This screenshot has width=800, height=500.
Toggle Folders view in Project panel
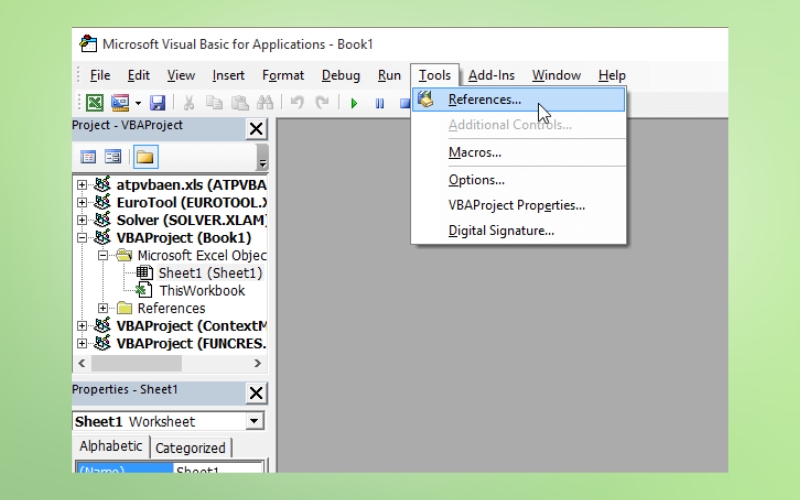click(146, 157)
